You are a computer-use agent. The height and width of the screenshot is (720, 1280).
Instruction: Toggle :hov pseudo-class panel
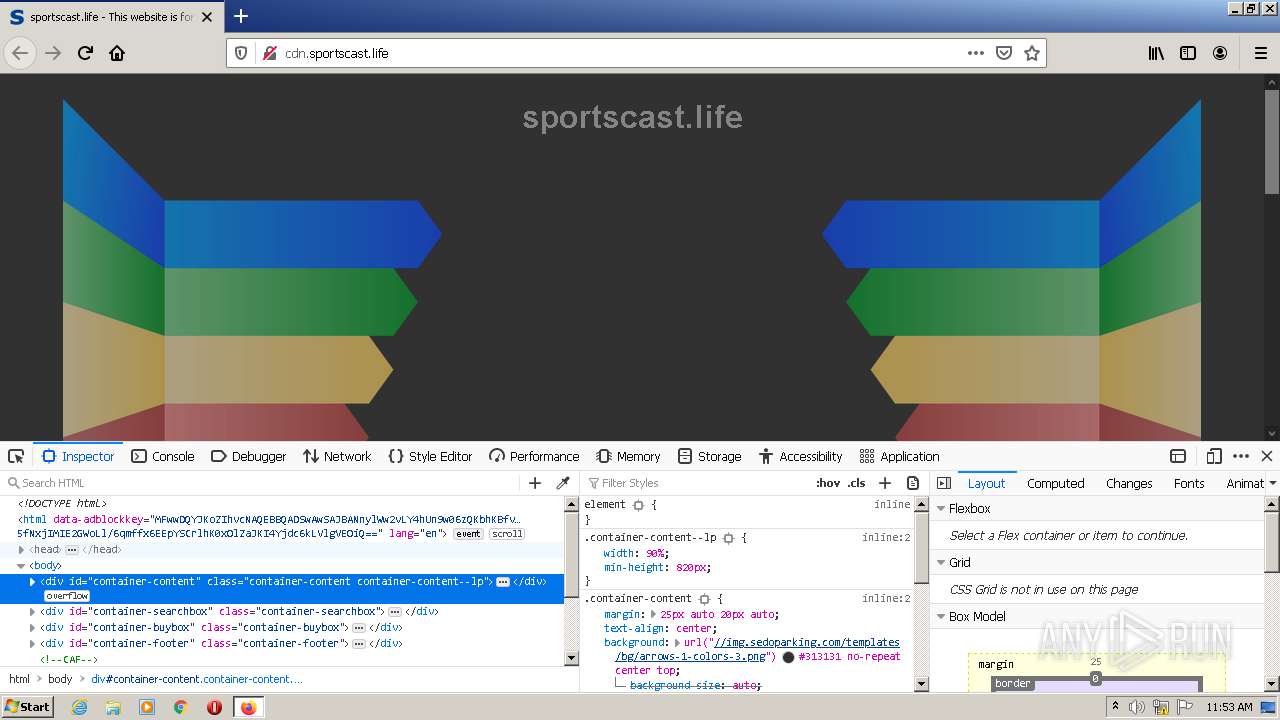(x=828, y=483)
